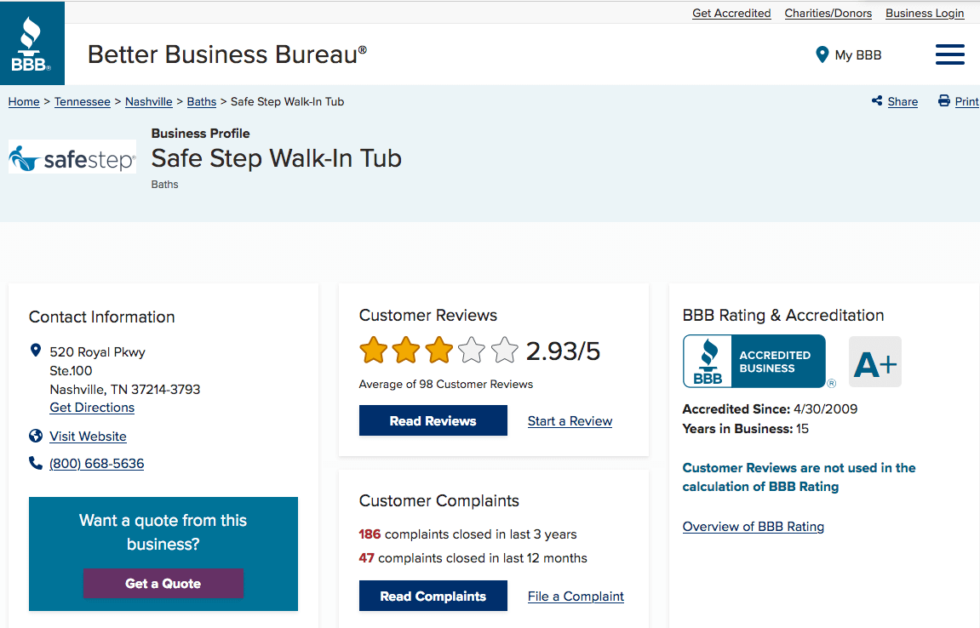Click the Share icon
980x628 pixels.
(875, 101)
